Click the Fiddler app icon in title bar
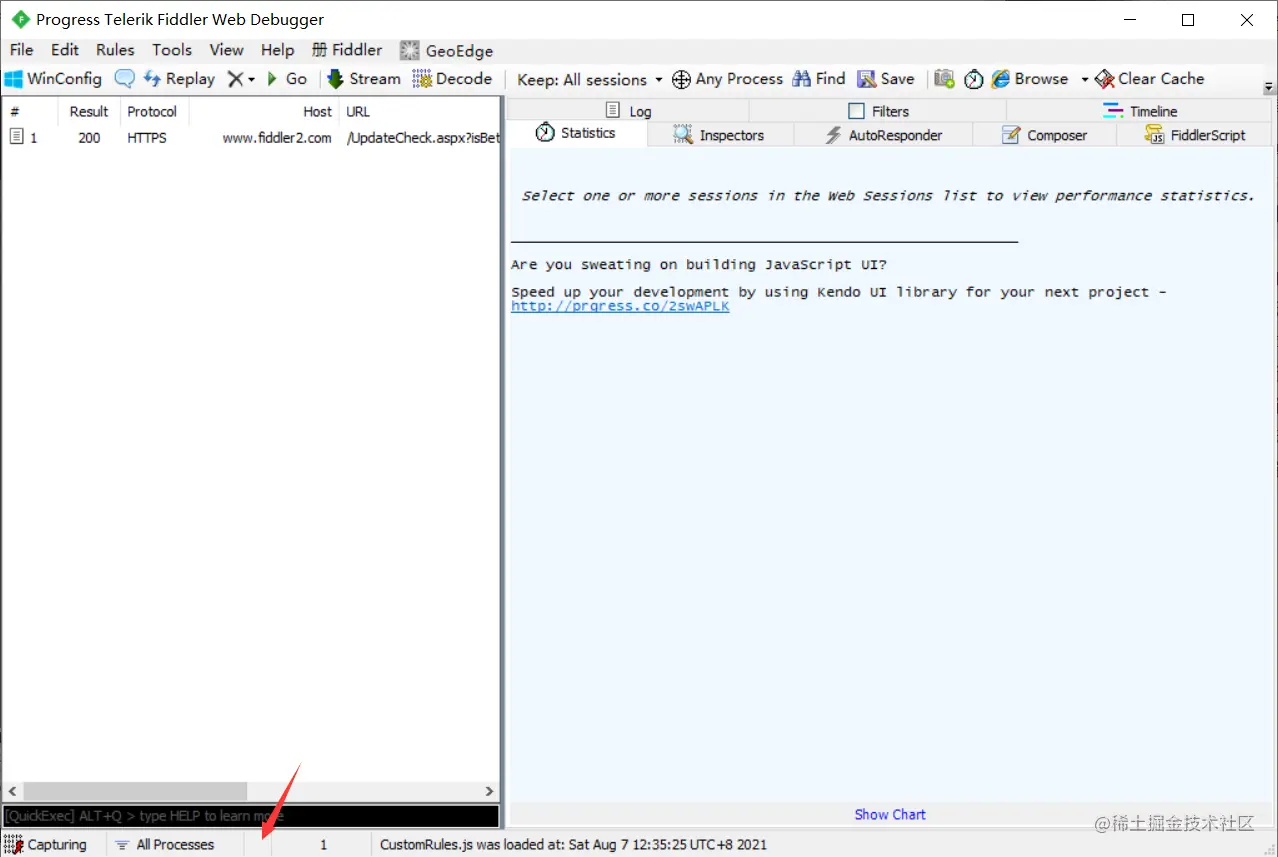 20,19
